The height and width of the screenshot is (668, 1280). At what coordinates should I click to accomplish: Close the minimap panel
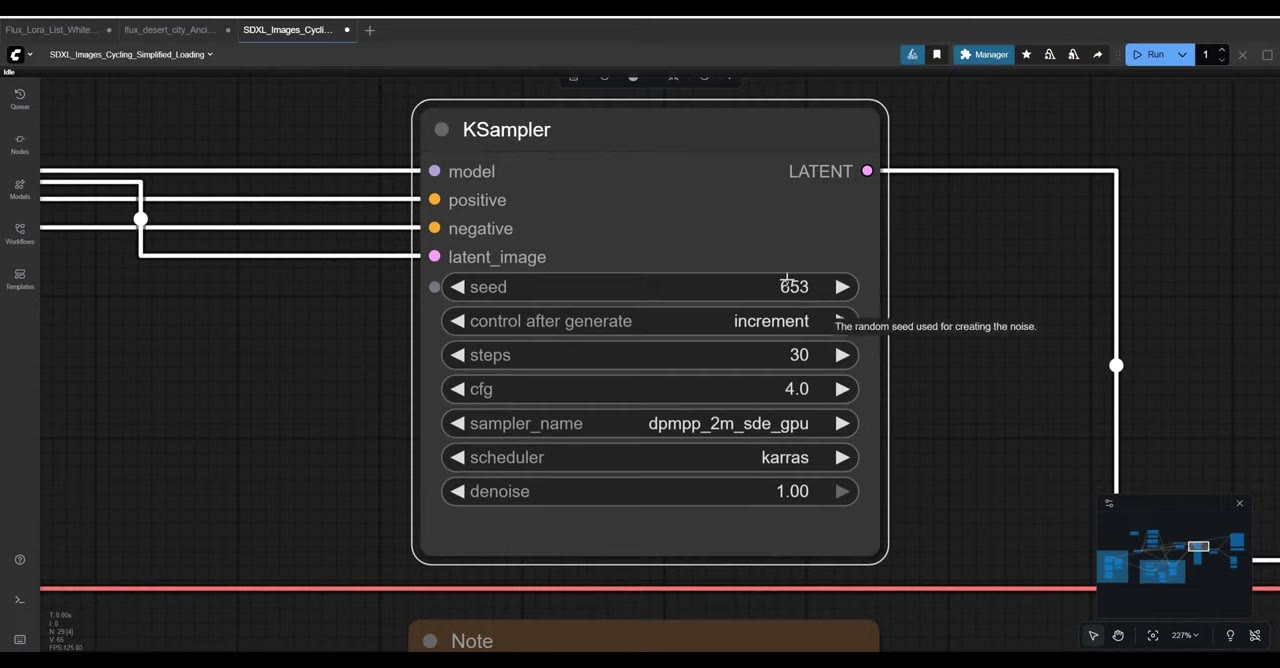[1239, 503]
